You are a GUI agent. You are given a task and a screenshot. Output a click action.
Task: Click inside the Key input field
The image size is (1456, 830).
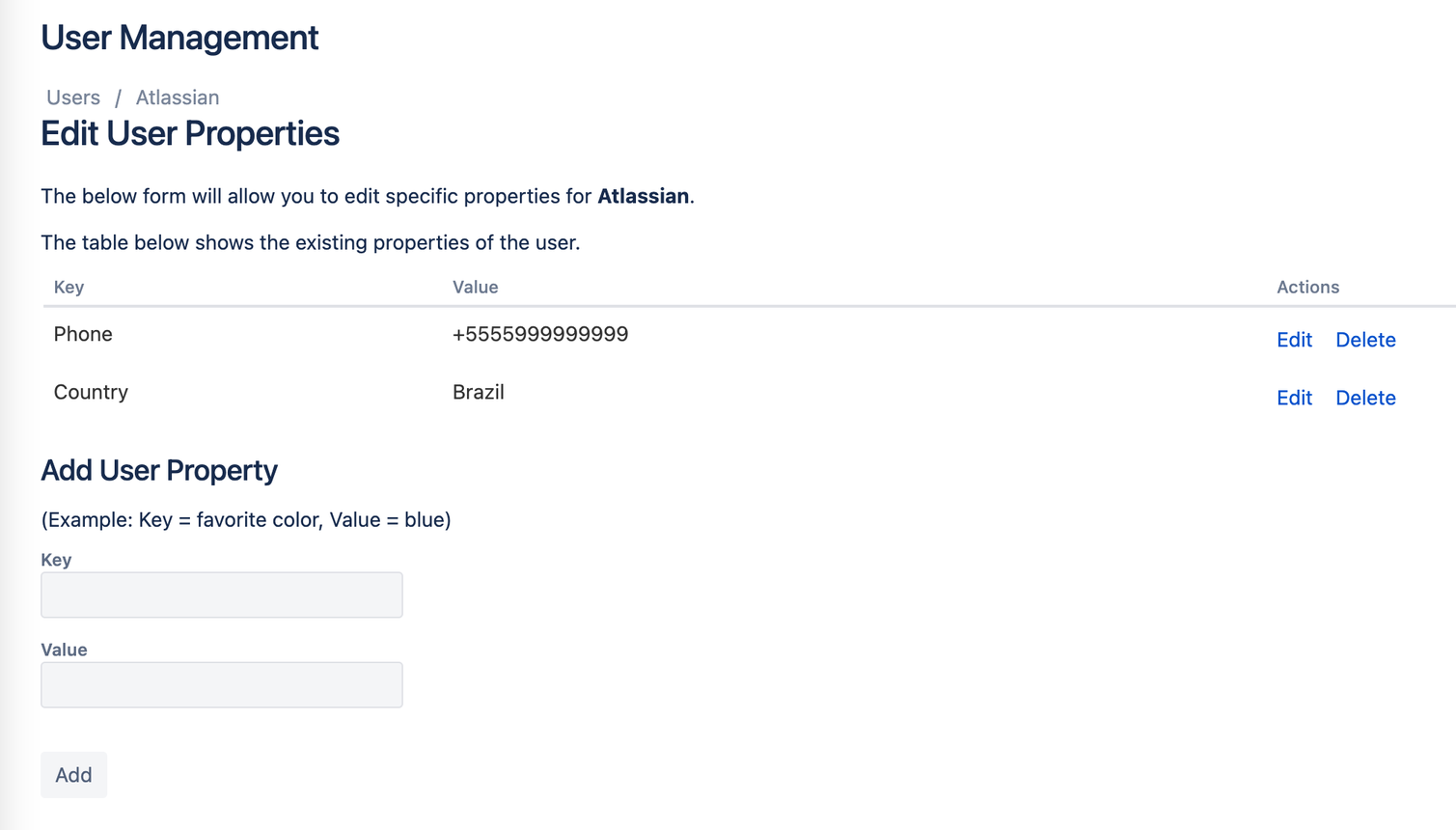[221, 595]
